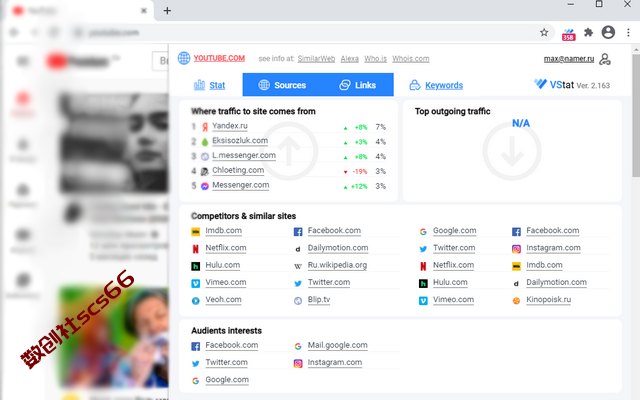The height and width of the screenshot is (400, 640).
Task: Click the large upload arrow circle icon
Action: [x=289, y=151]
